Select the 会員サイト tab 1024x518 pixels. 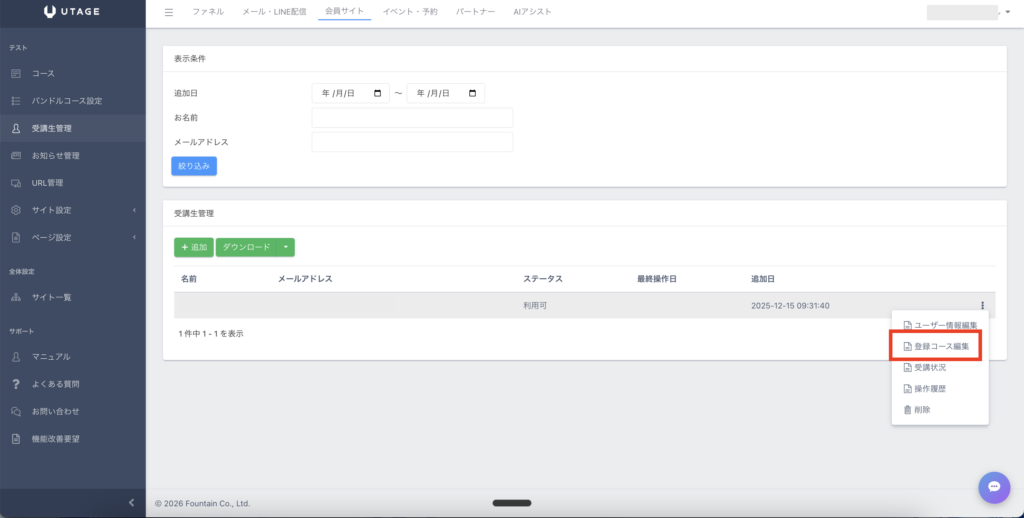tap(344, 12)
